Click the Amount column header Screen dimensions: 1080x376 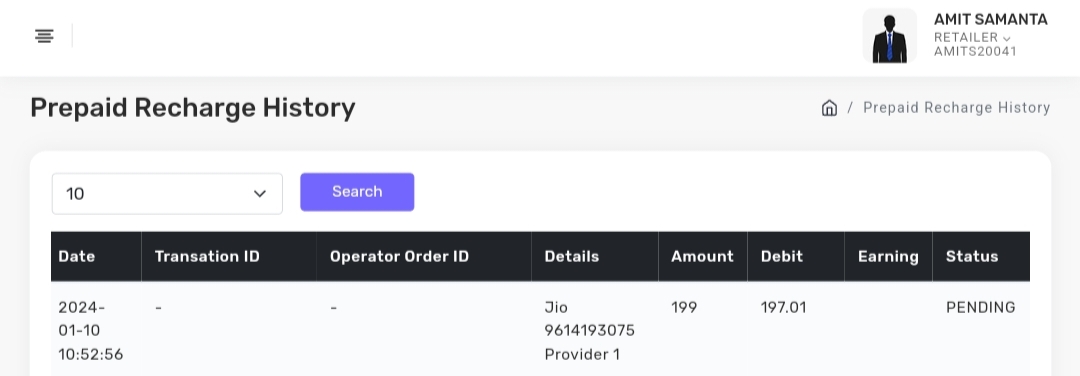703,256
